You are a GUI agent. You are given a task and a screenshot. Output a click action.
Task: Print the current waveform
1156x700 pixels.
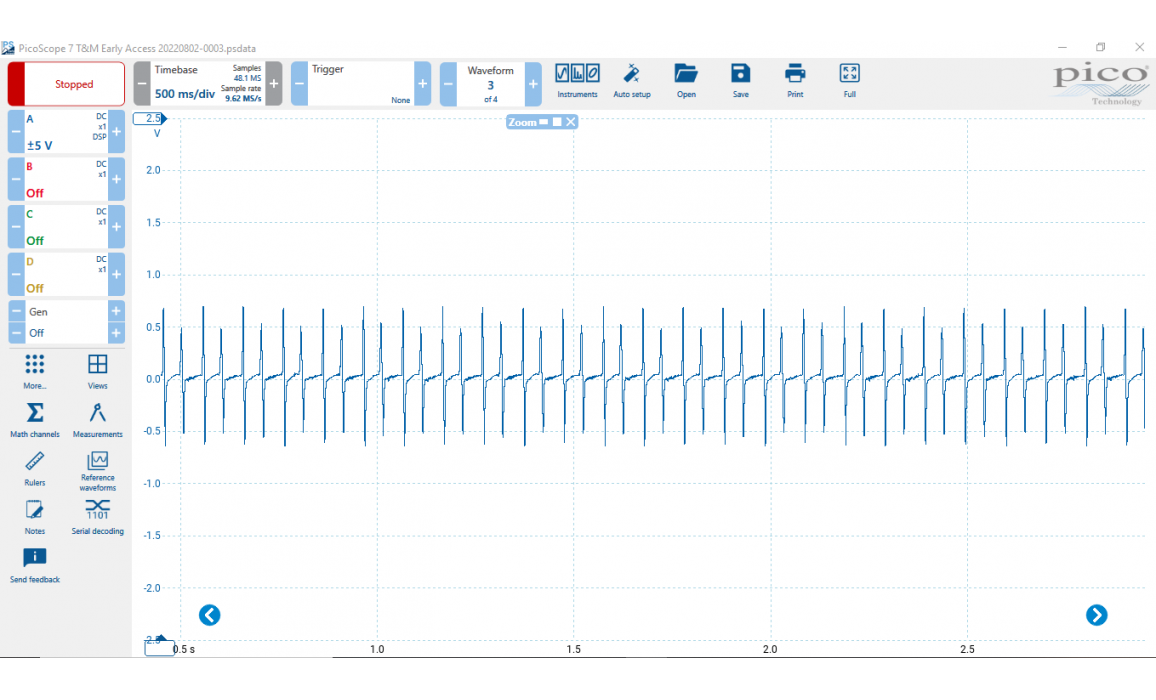[795, 80]
